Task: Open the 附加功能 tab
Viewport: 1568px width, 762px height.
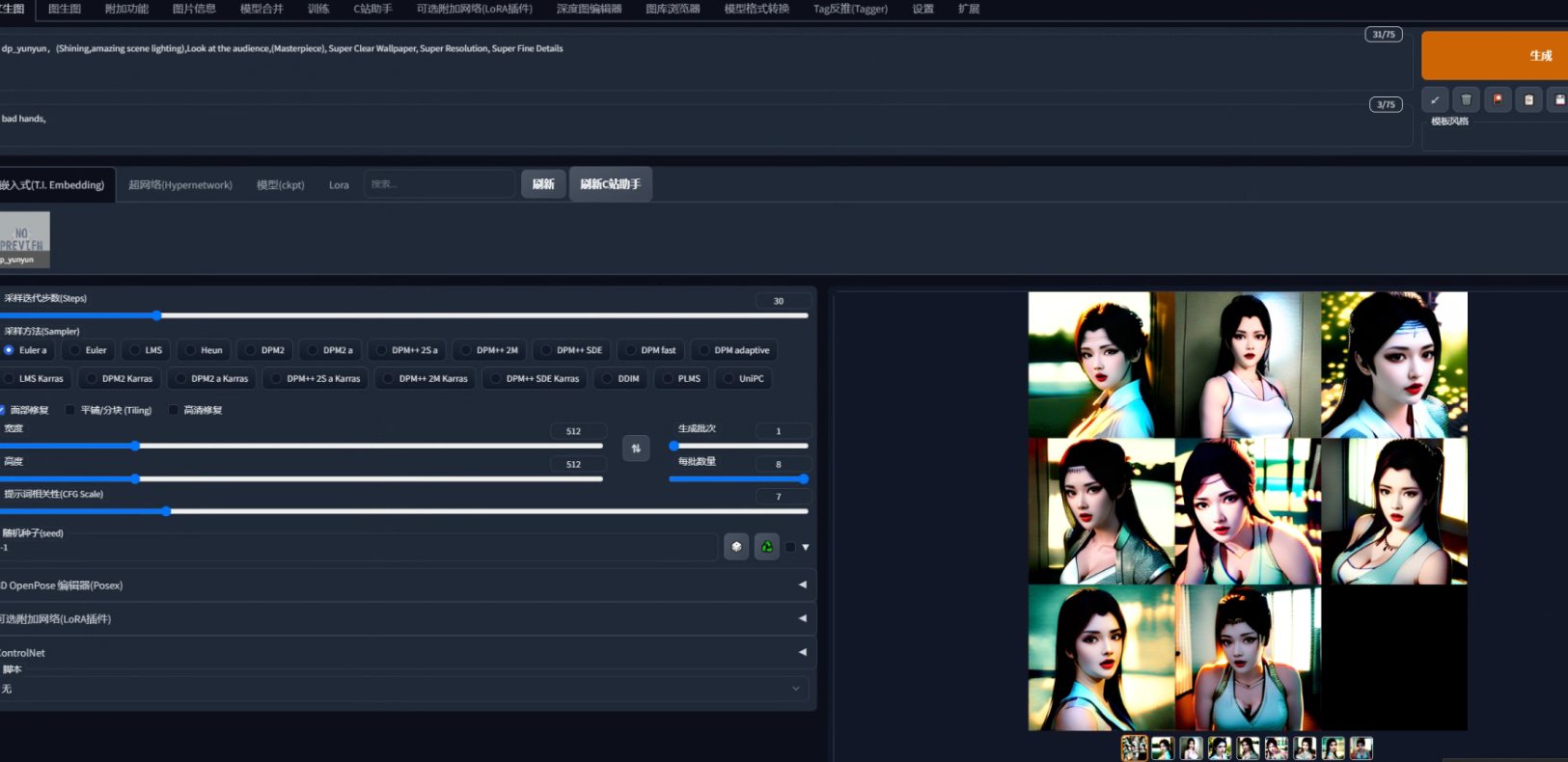Action: (127, 9)
